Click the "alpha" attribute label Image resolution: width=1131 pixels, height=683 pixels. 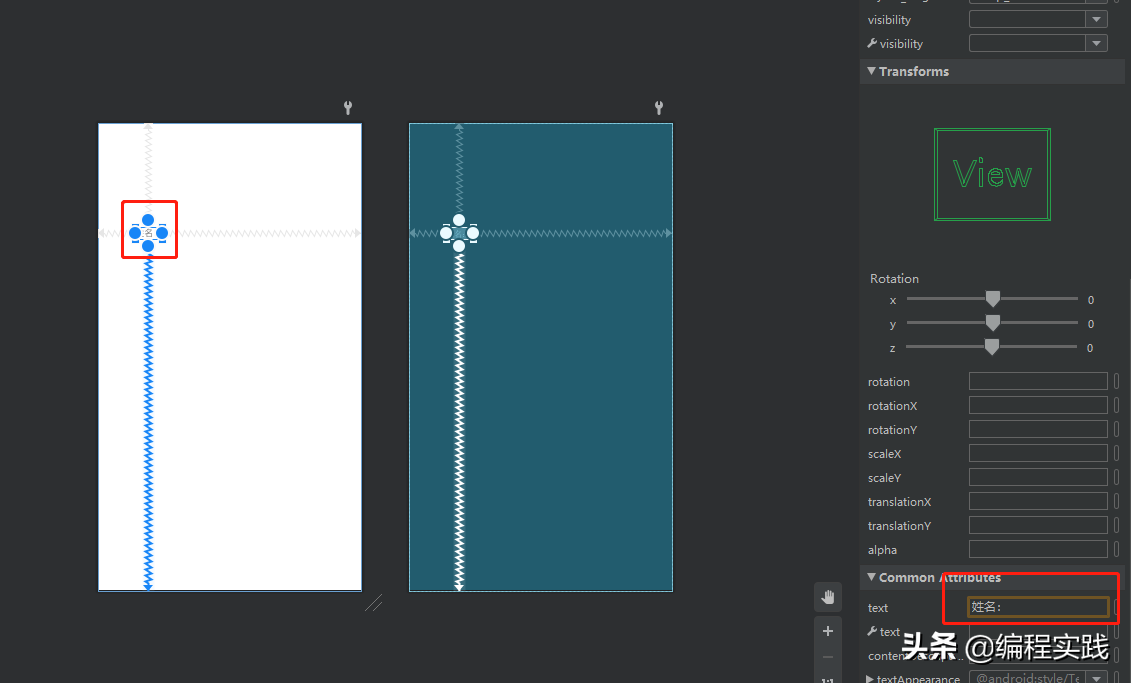(882, 550)
